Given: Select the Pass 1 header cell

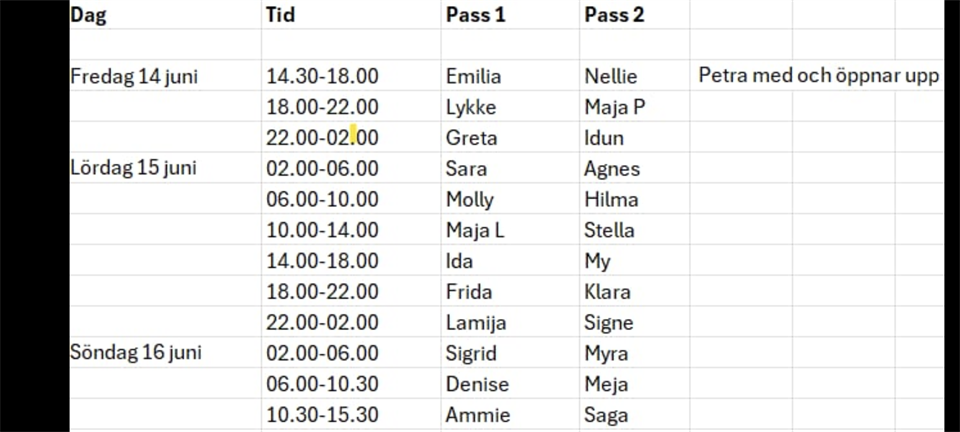Looking at the screenshot, I should [x=476, y=16].
